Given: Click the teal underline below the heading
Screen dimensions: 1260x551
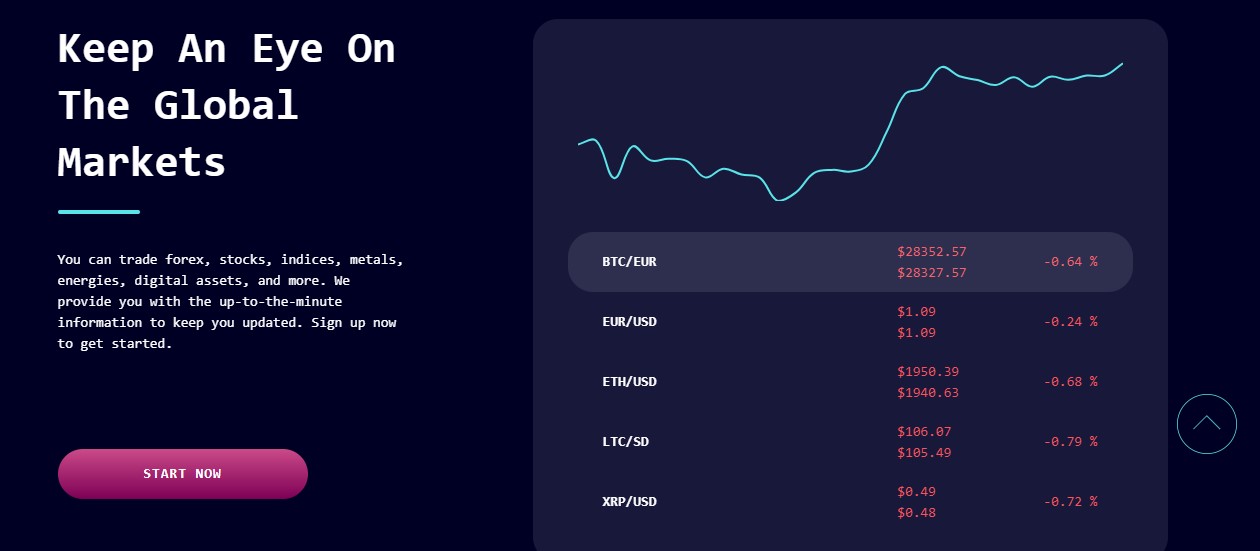Looking at the screenshot, I should click(99, 212).
